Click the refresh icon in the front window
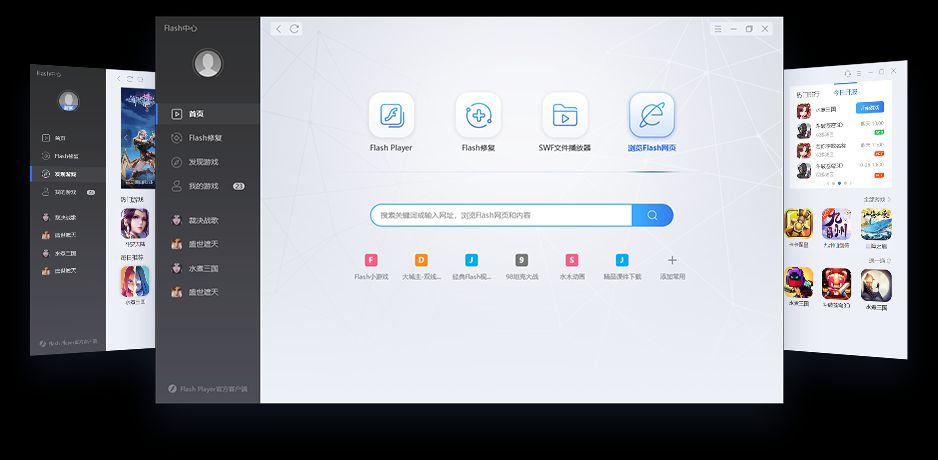 pyautogui.click(x=294, y=29)
